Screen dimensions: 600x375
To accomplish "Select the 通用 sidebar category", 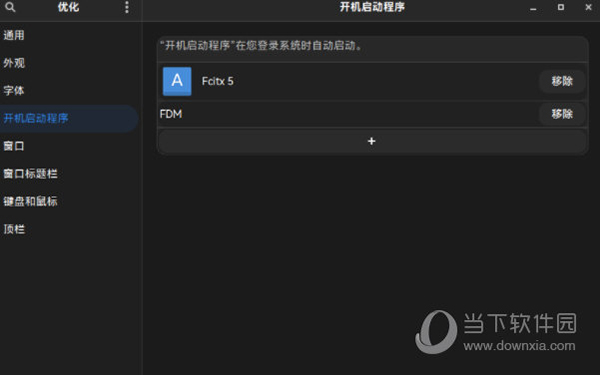I will [x=69, y=35].
